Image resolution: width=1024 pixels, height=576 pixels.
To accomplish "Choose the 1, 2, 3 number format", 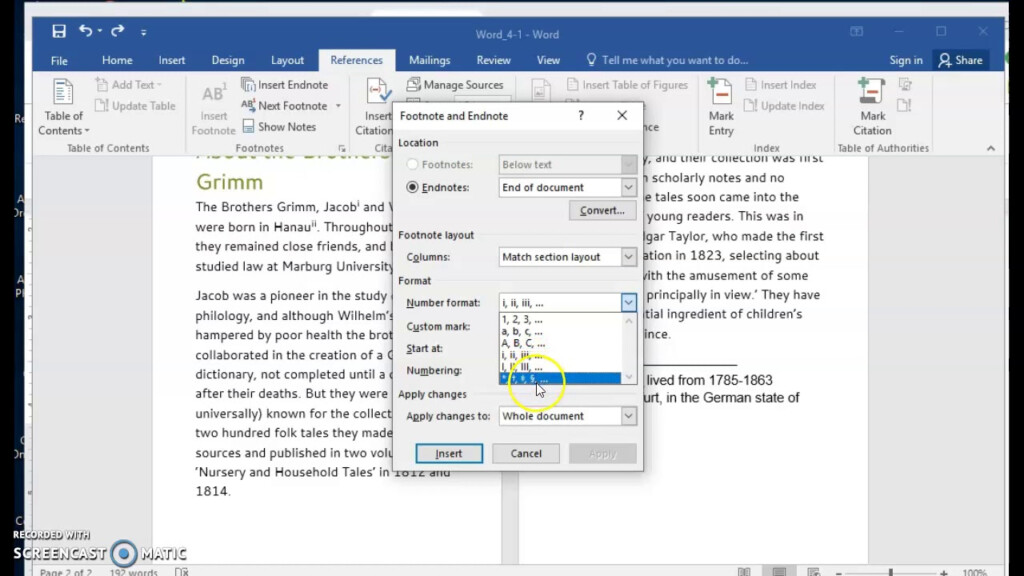I will [560, 319].
